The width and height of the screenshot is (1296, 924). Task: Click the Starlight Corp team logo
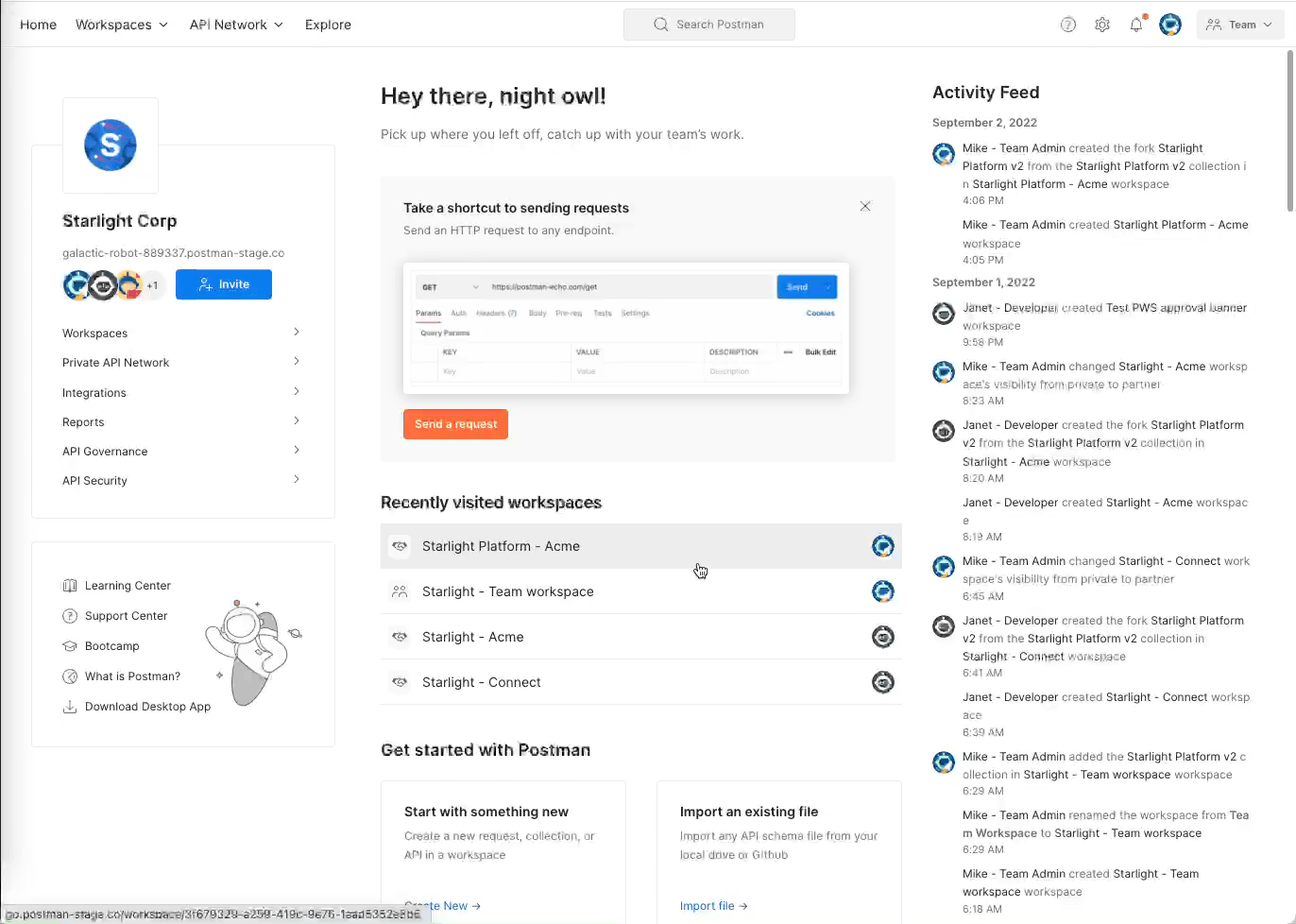(111, 145)
